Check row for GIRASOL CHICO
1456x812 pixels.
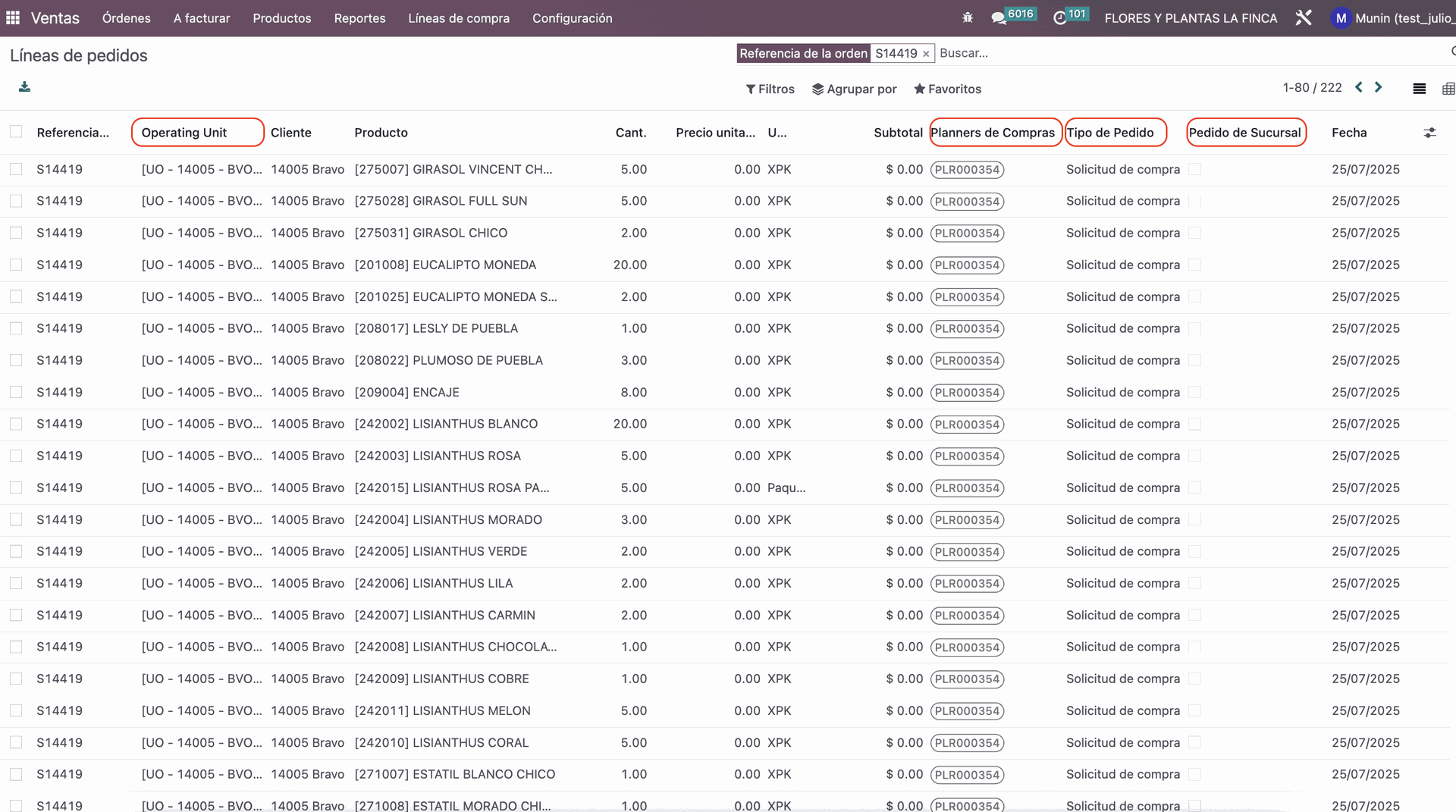point(16,233)
